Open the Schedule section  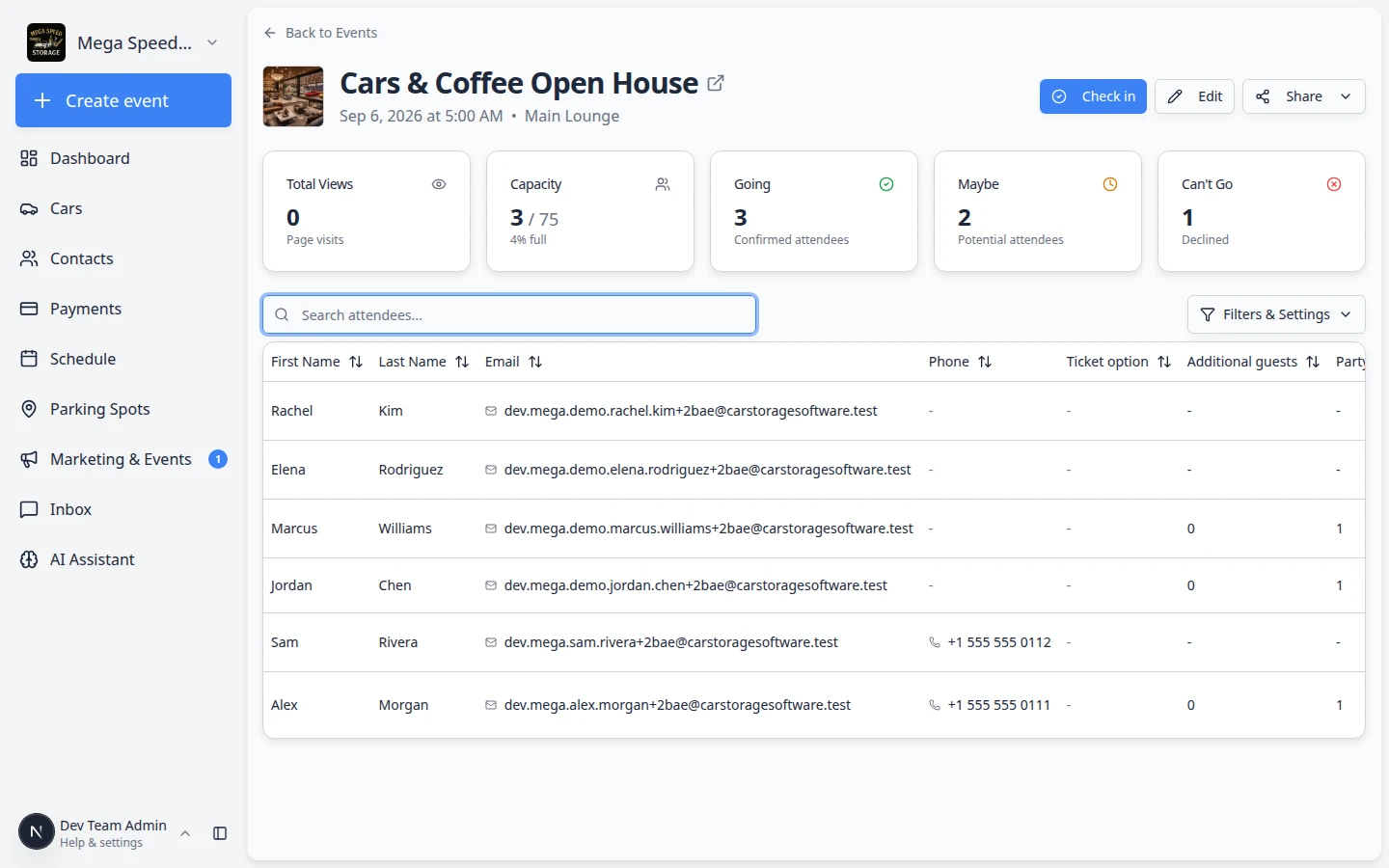[123, 359]
